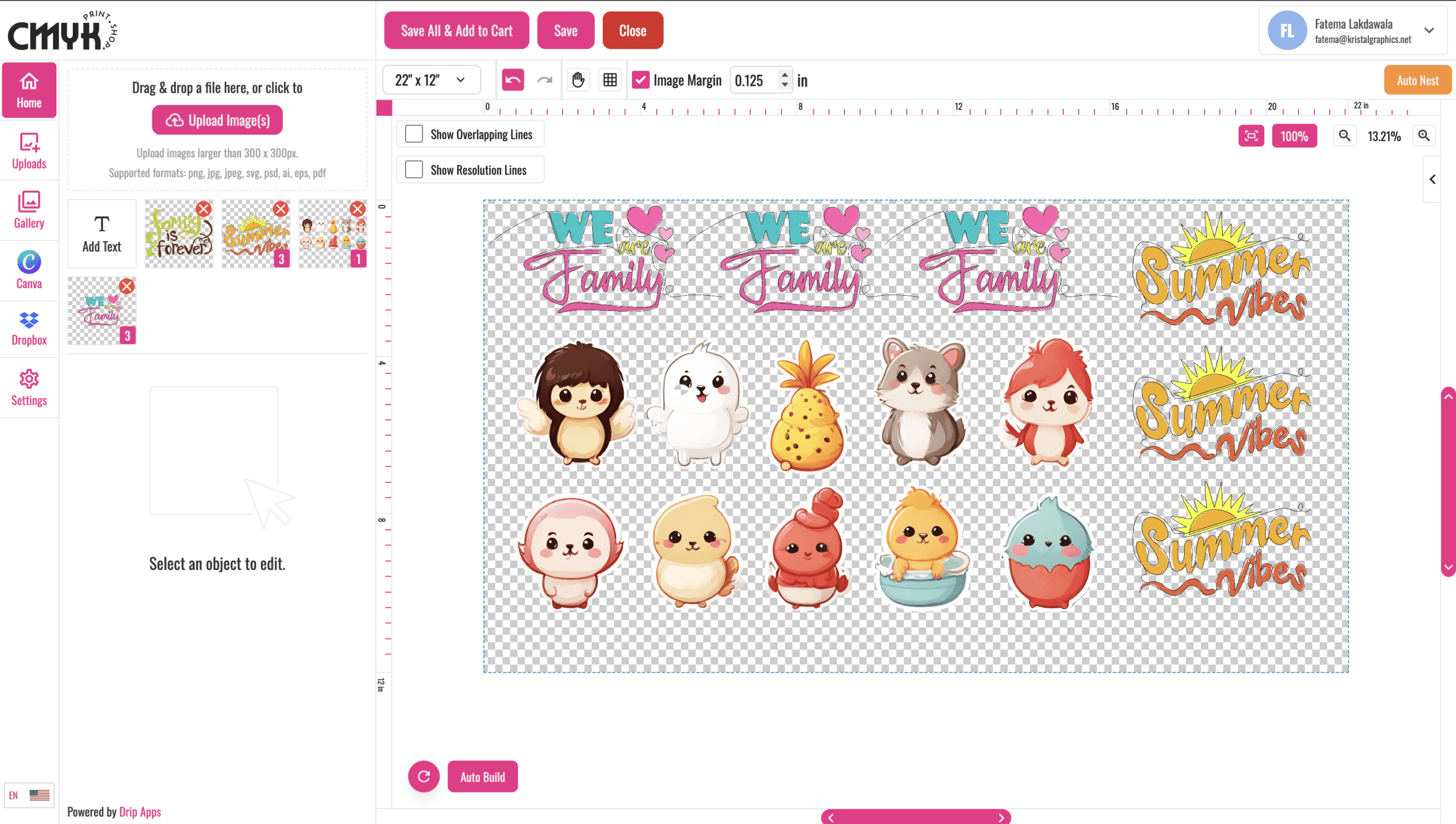This screenshot has height=824, width=1456.
Task: Click the fit-to-screen icon
Action: tap(1251, 136)
